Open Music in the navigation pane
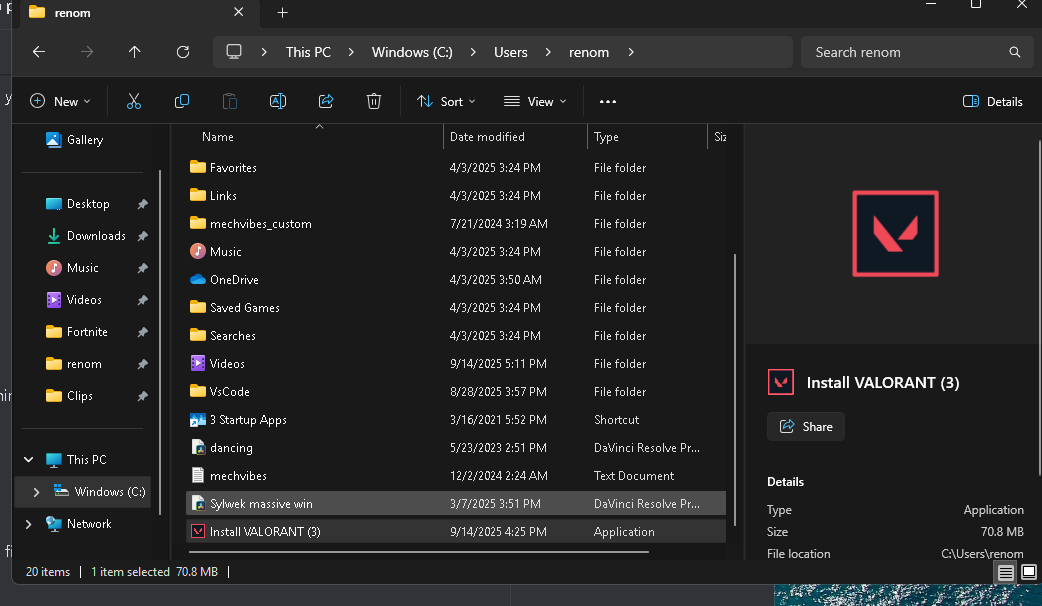This screenshot has width=1042, height=606. point(82,268)
